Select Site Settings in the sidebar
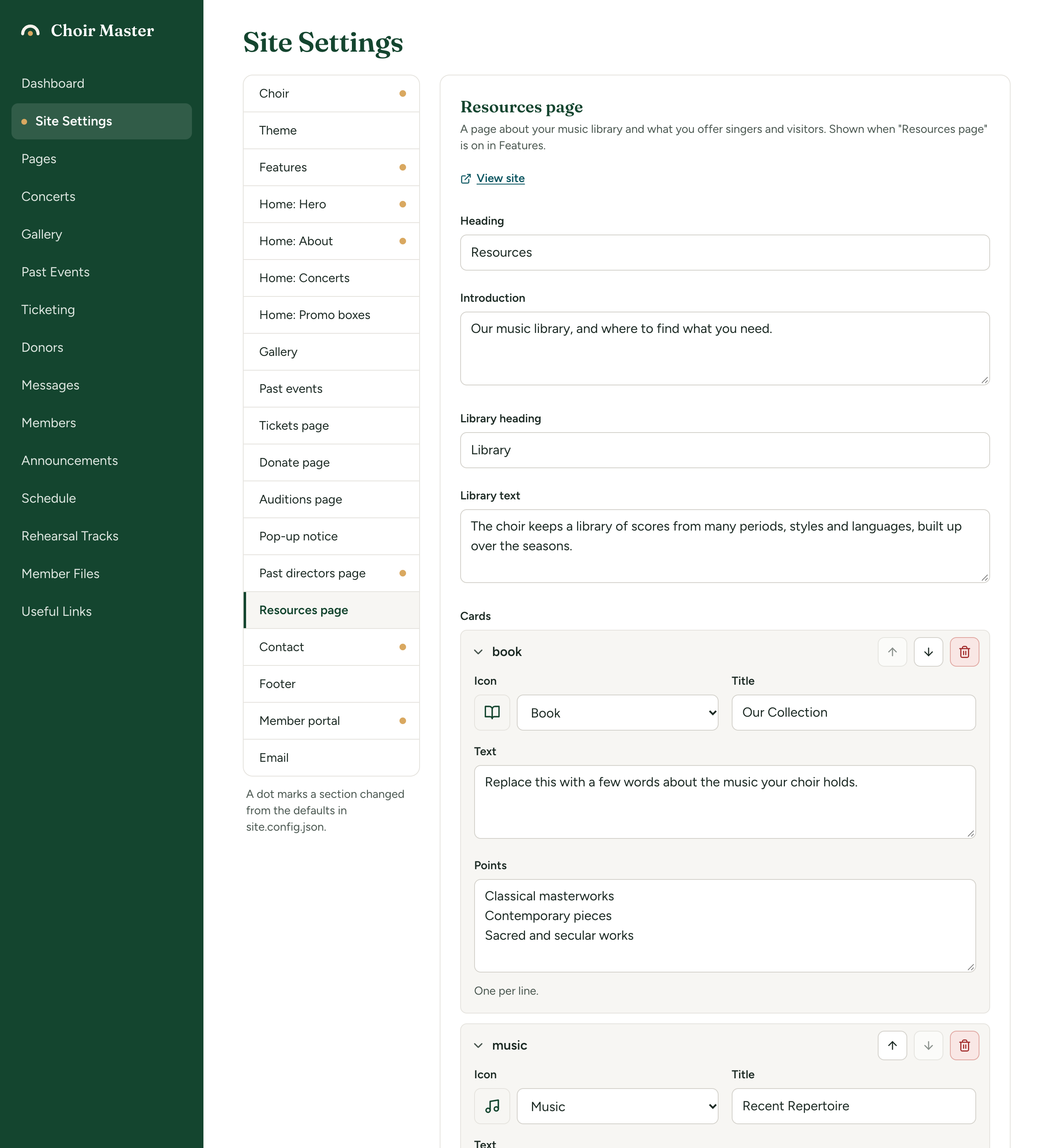 pyautogui.click(x=101, y=121)
